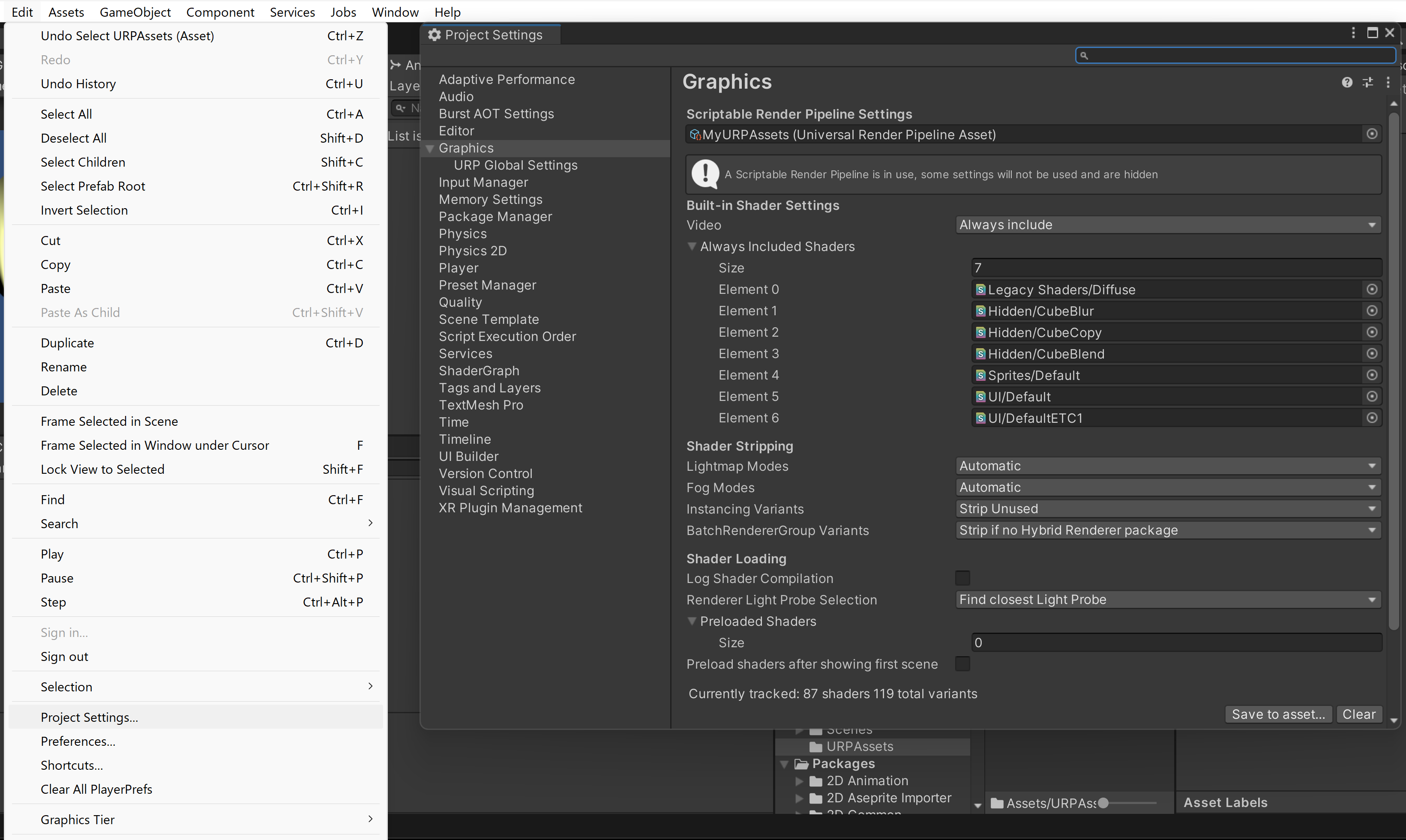Screen dimensions: 1406x840
Task: Choose Preferences... from the Edit menu
Action: 78,741
